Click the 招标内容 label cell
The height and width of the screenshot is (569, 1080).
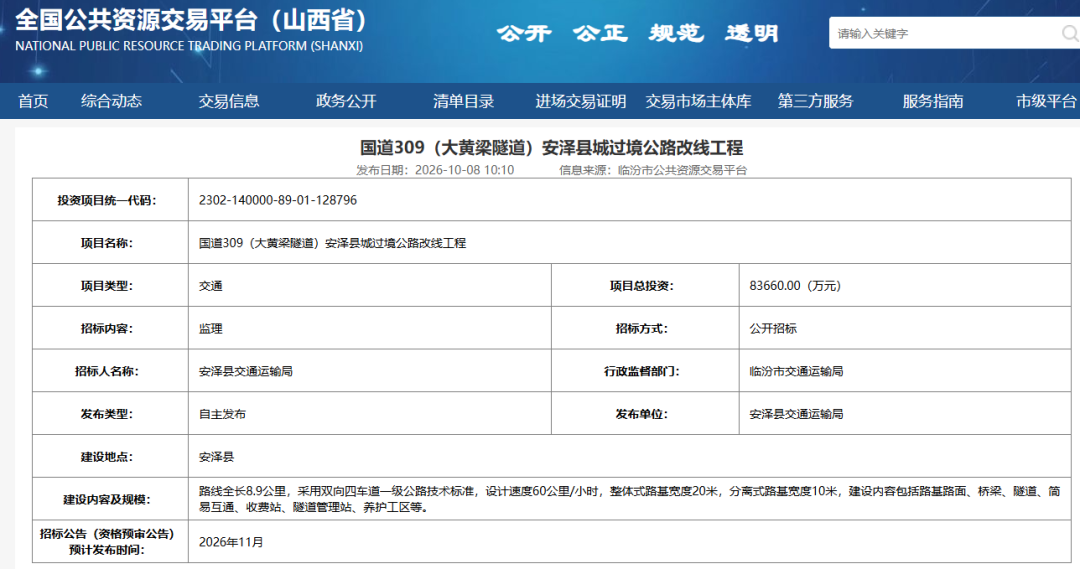pos(110,328)
